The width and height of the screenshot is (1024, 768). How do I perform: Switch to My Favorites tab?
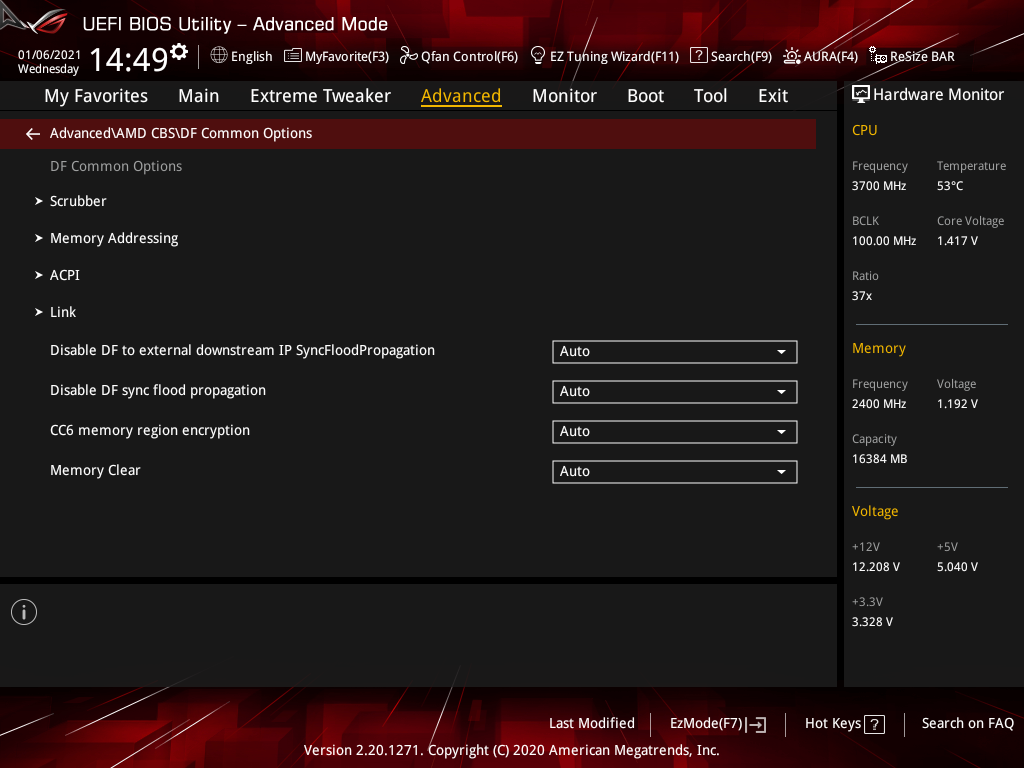coord(96,96)
